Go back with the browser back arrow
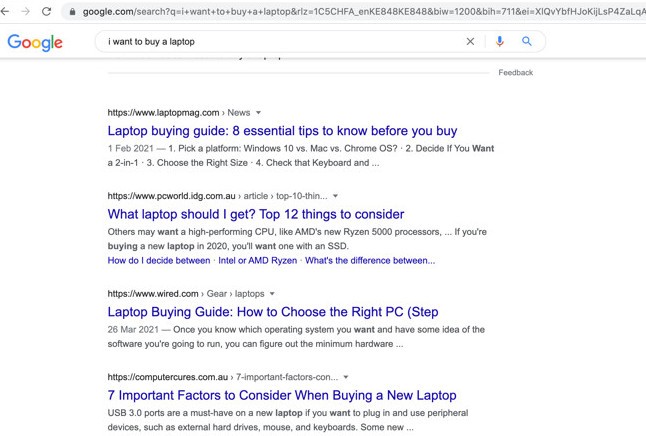The height and width of the screenshot is (436, 646). [5, 11]
